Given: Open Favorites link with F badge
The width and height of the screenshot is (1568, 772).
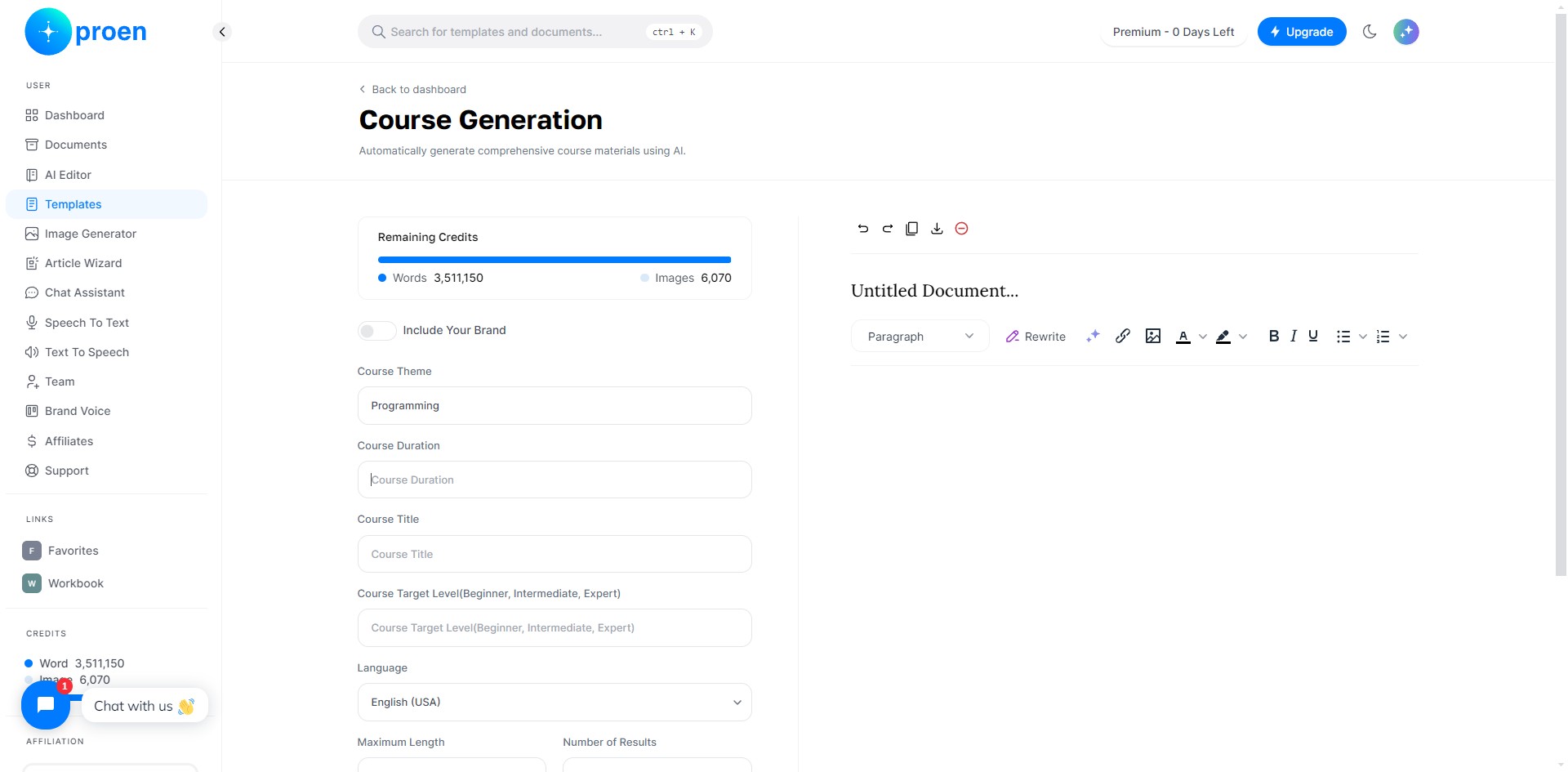Looking at the screenshot, I should (x=61, y=551).
